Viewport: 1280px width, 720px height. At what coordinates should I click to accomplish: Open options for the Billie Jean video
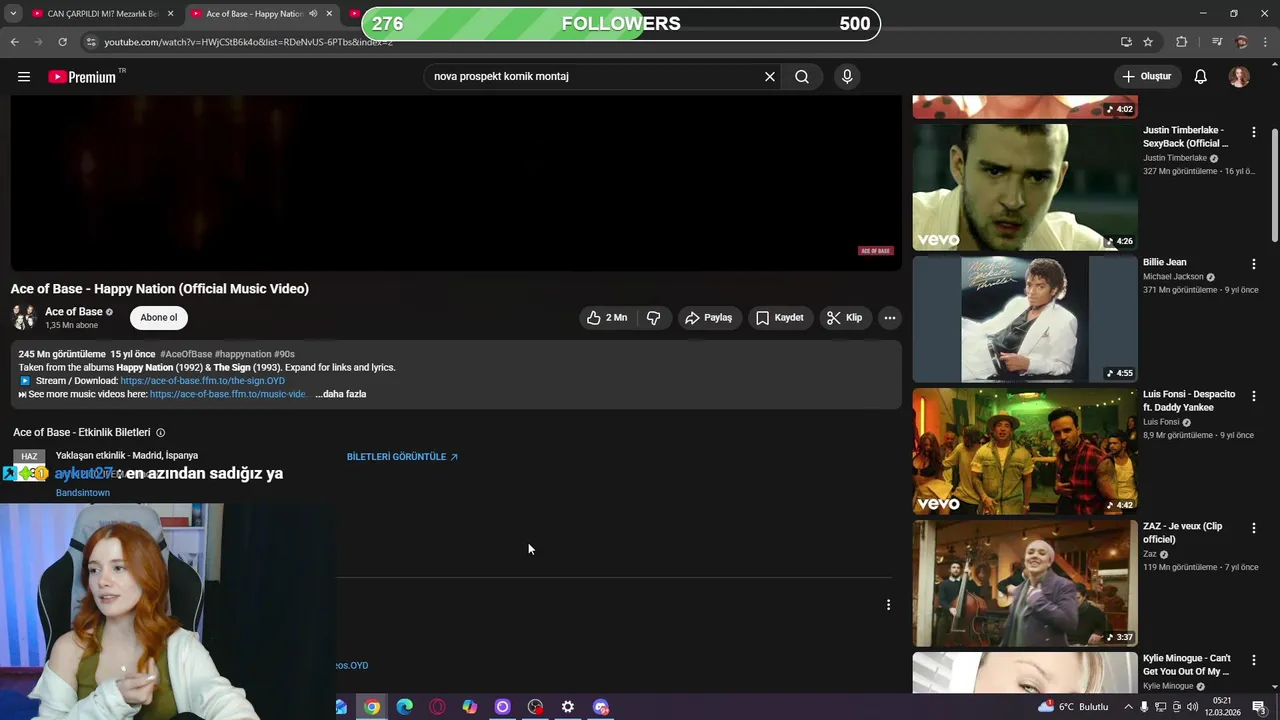(1253, 264)
